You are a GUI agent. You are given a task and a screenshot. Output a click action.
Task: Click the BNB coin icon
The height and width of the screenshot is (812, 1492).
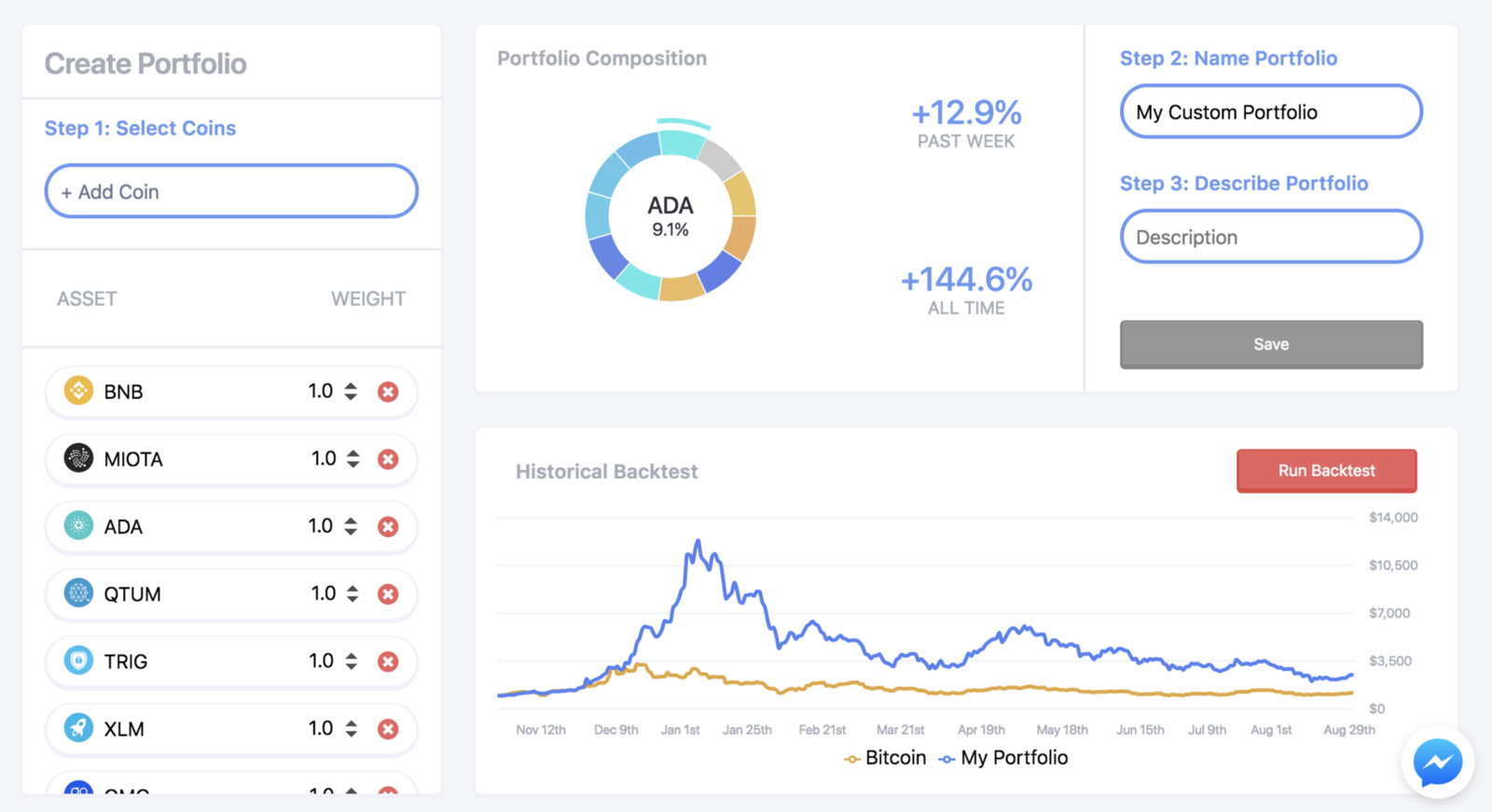click(x=78, y=391)
